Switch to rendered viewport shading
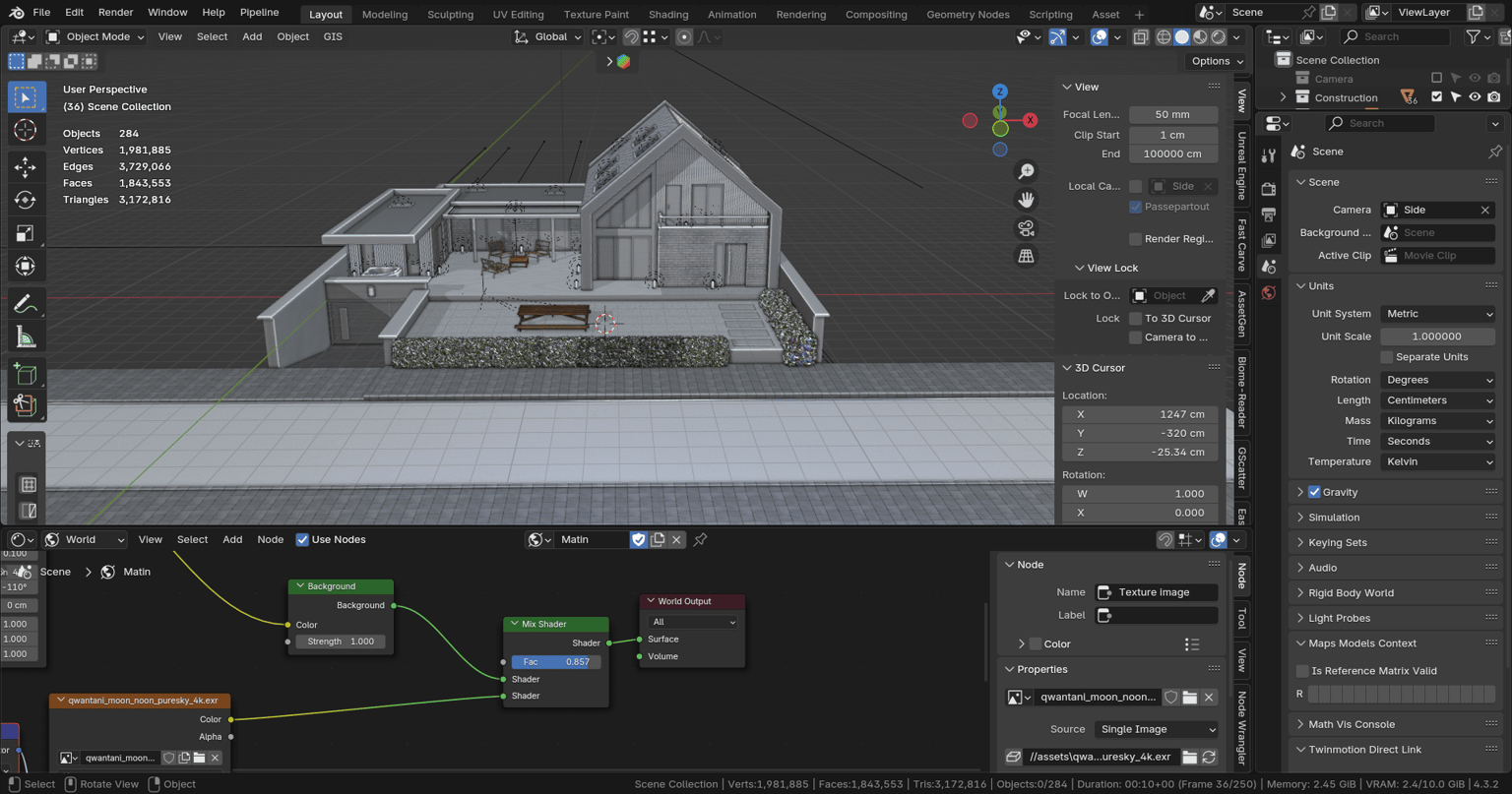The image size is (1512, 794). coord(1219,37)
